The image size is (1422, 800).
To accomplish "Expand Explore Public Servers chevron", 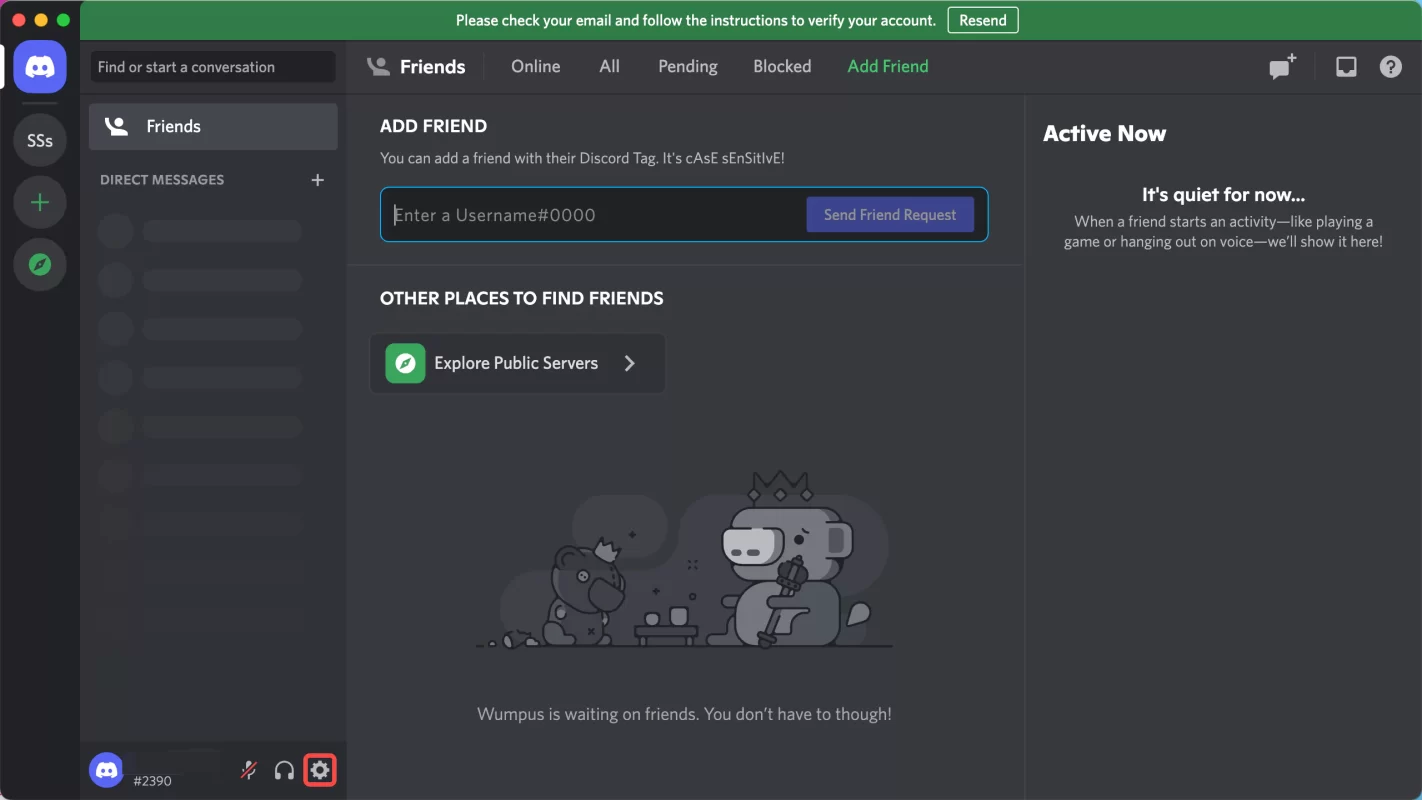I will click(629, 363).
